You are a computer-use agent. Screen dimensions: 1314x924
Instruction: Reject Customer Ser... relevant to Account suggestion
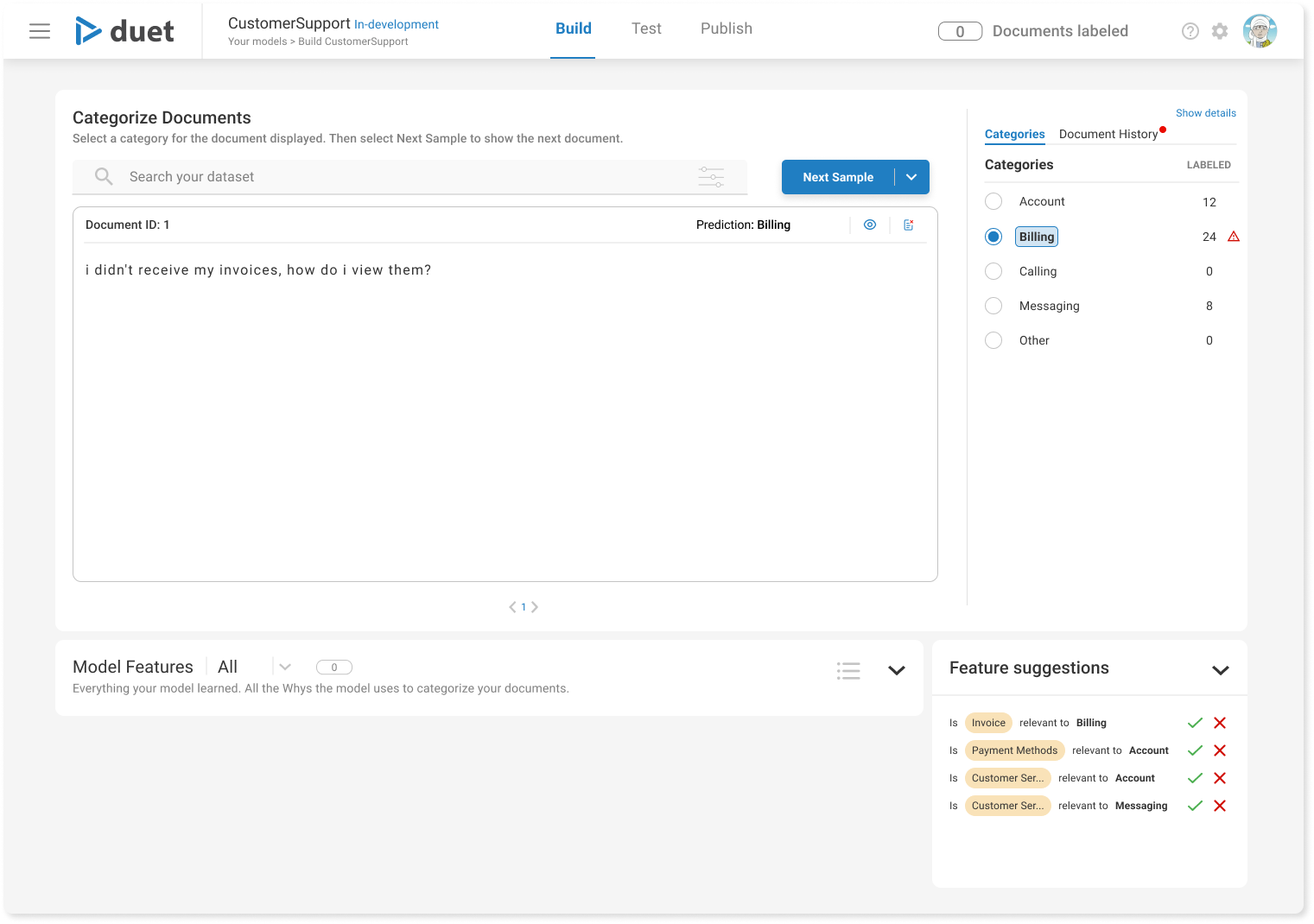point(1220,778)
